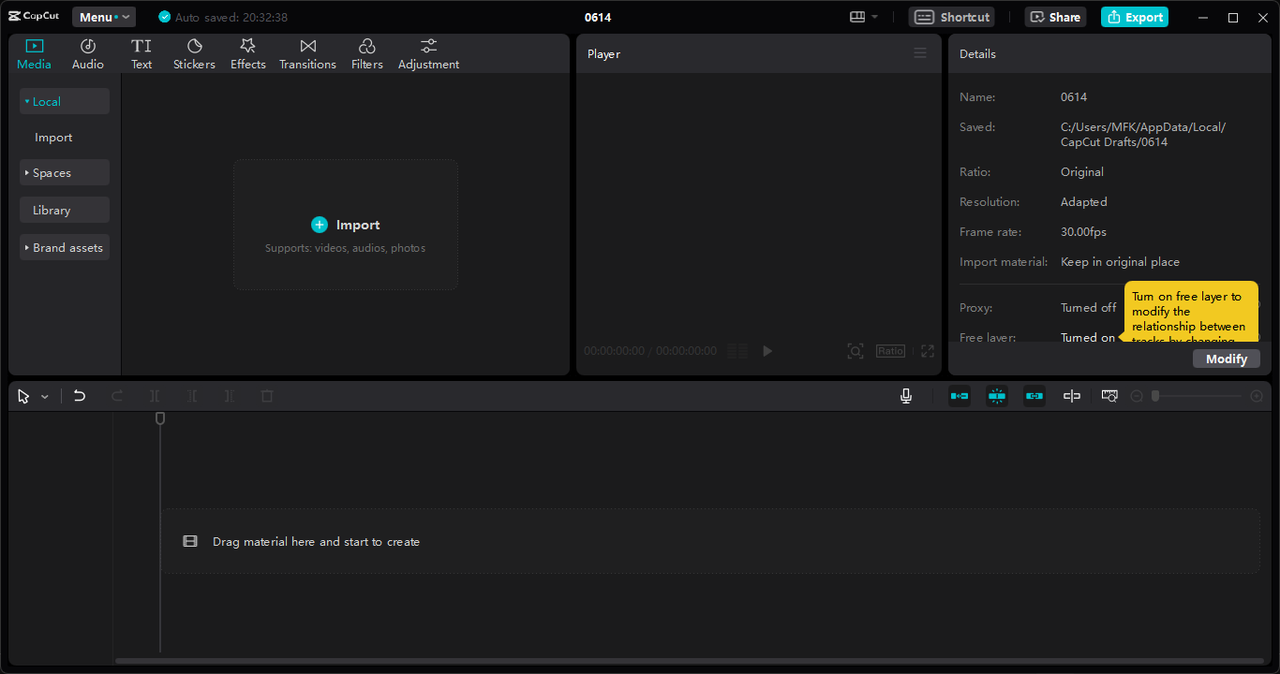
Task: Click the delete left trim icon
Action: 192,396
